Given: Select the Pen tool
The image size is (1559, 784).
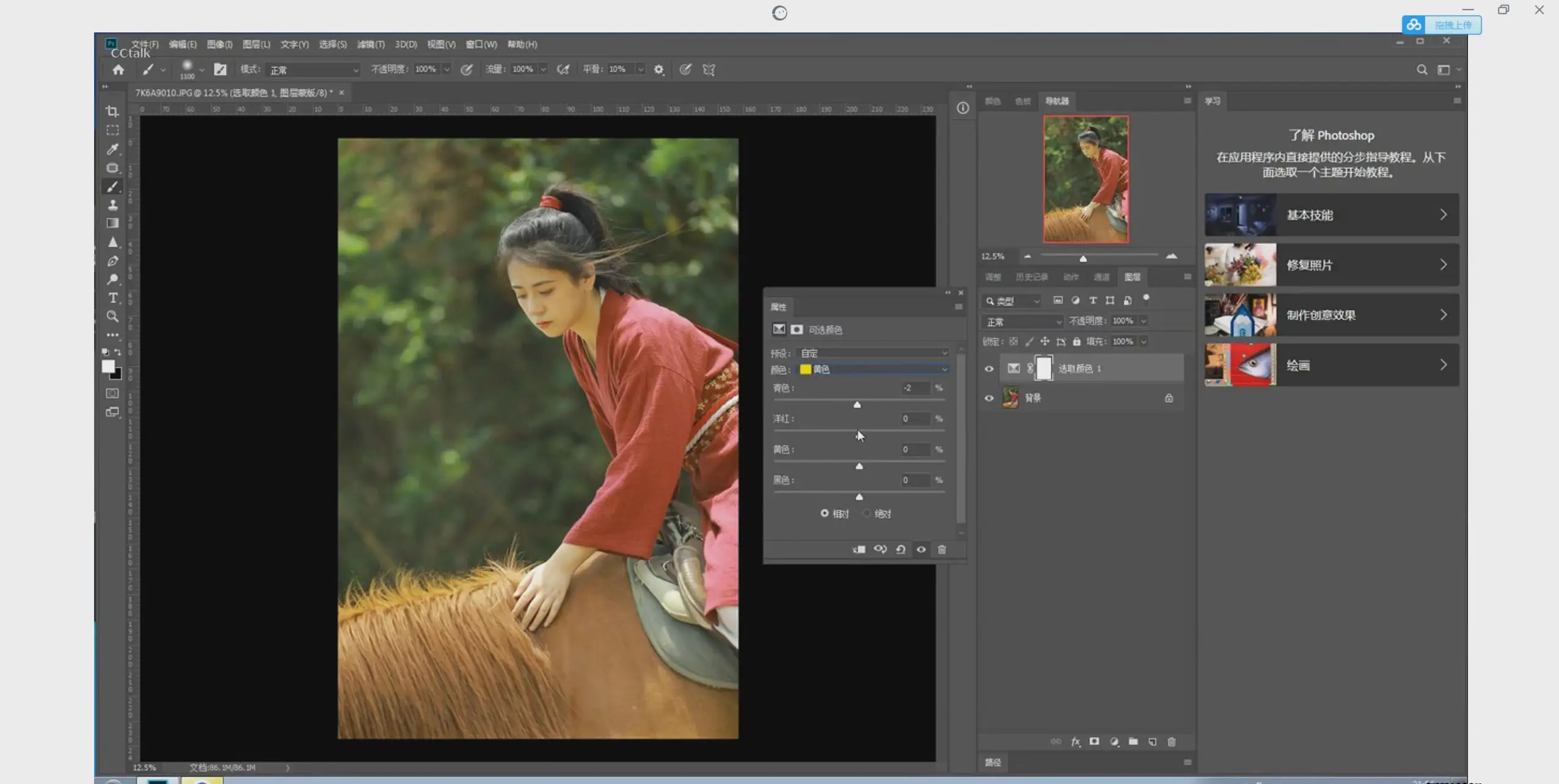Looking at the screenshot, I should coord(112,261).
